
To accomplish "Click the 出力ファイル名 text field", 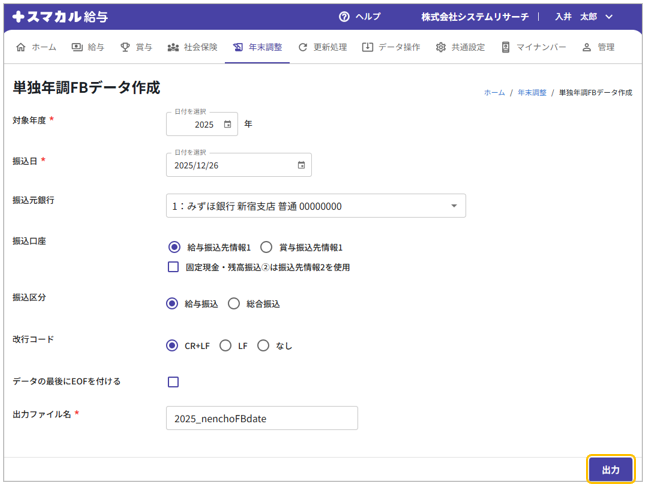I will [x=261, y=418].
